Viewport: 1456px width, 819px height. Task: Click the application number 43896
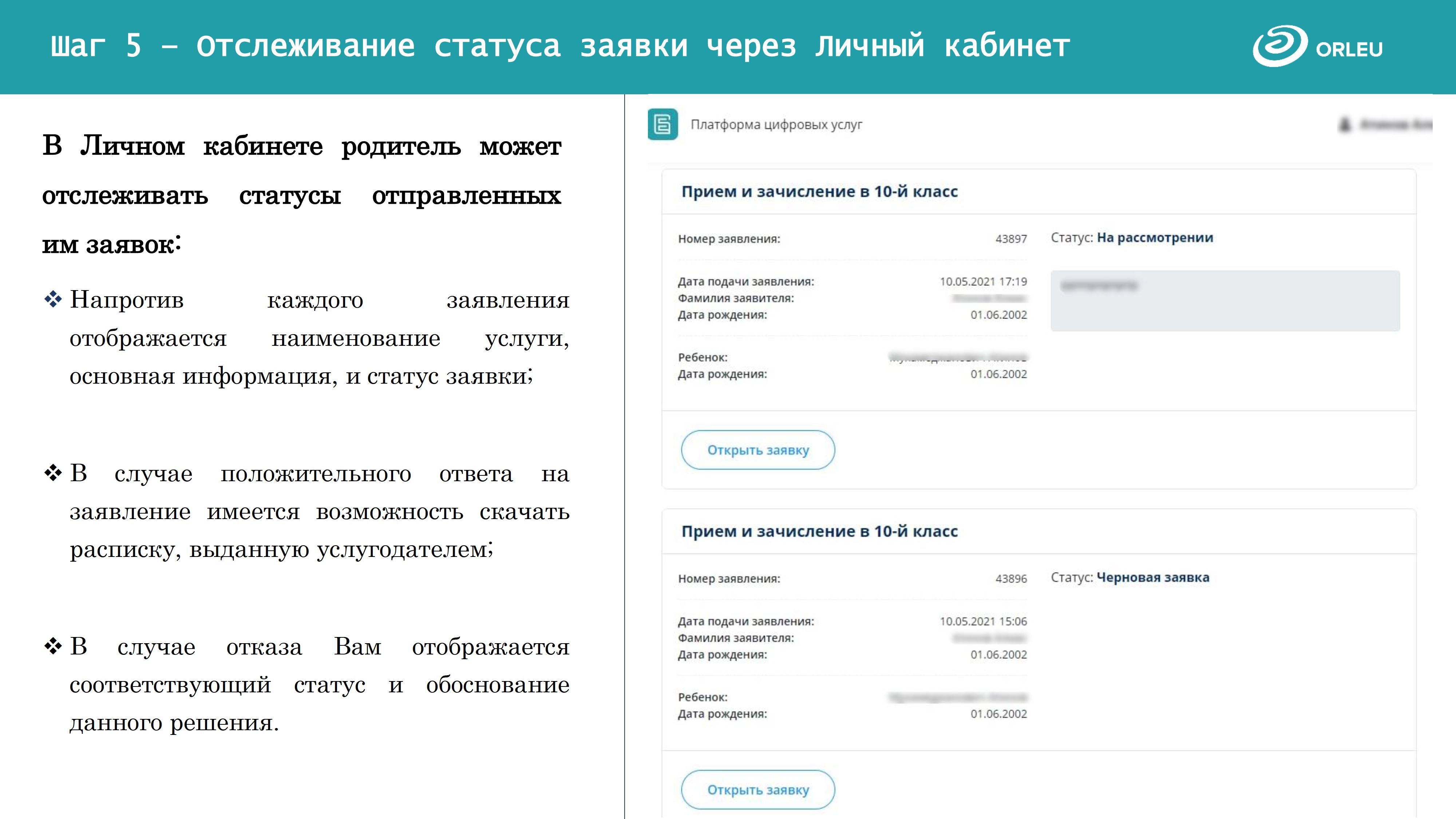coord(1010,579)
